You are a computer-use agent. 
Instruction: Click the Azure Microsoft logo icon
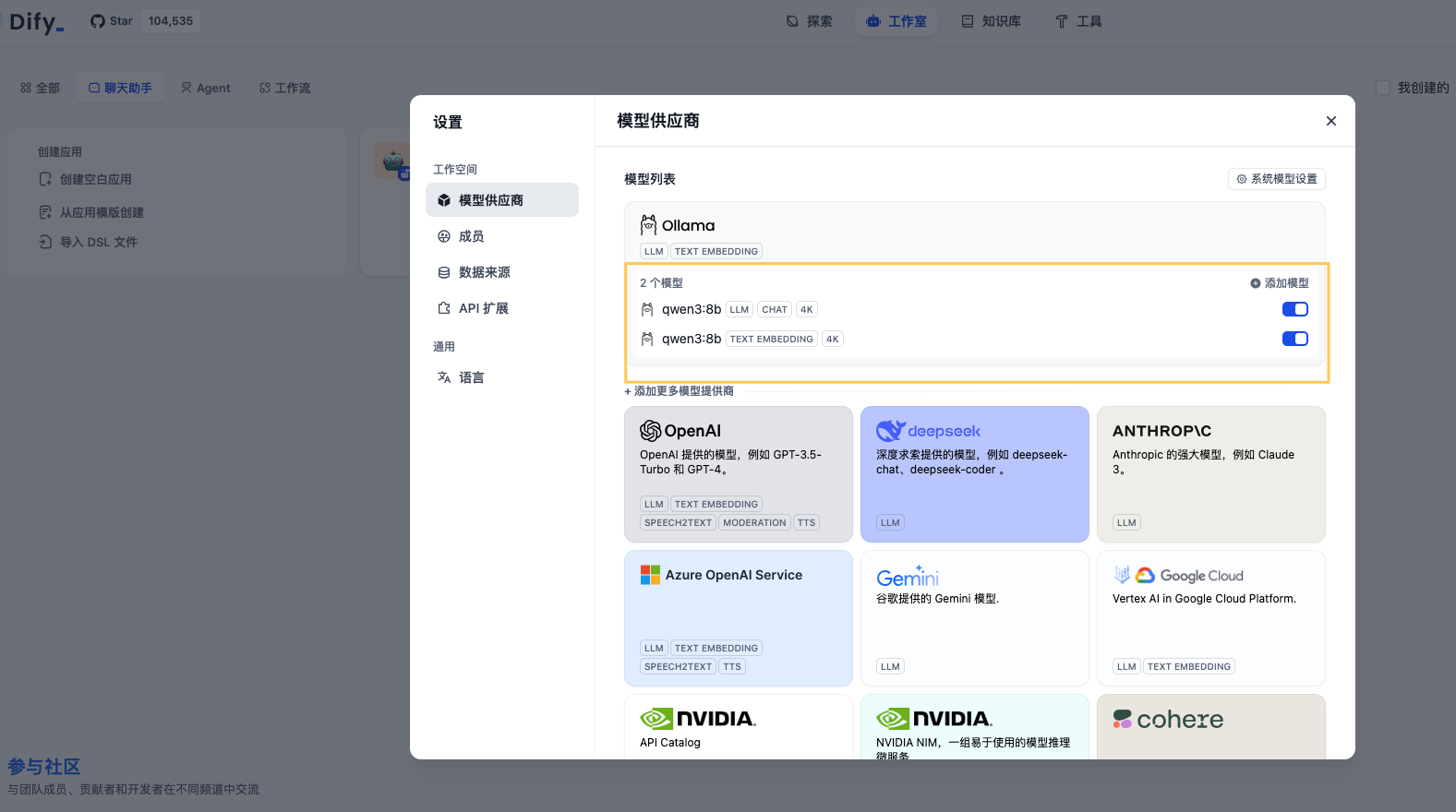click(650, 575)
